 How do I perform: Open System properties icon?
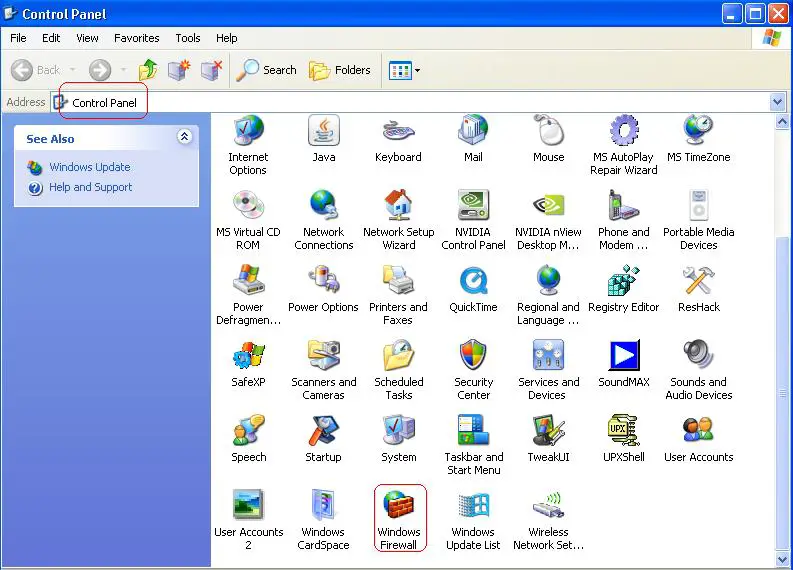(x=399, y=439)
